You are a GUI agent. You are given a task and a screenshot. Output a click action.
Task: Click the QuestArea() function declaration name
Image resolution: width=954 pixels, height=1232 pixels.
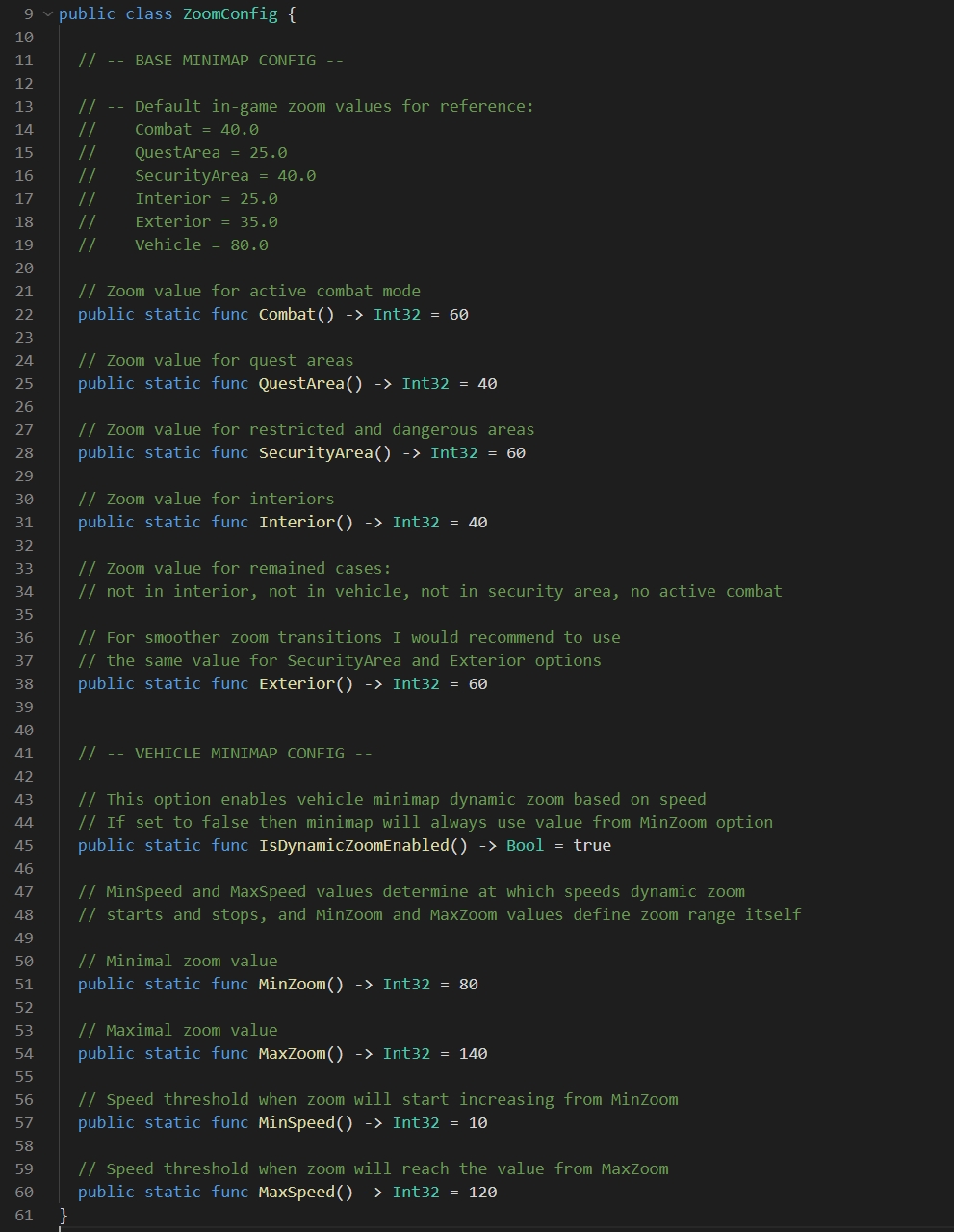300,384
